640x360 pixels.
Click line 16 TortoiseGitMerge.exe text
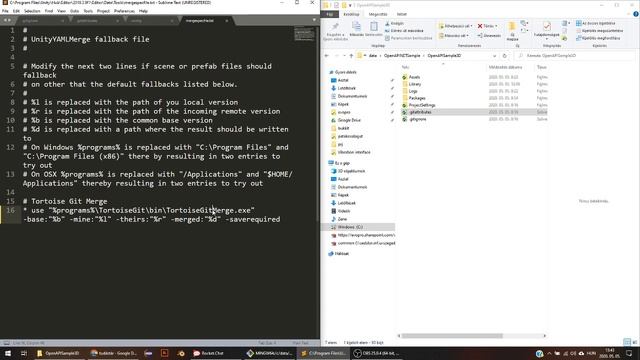211,210
